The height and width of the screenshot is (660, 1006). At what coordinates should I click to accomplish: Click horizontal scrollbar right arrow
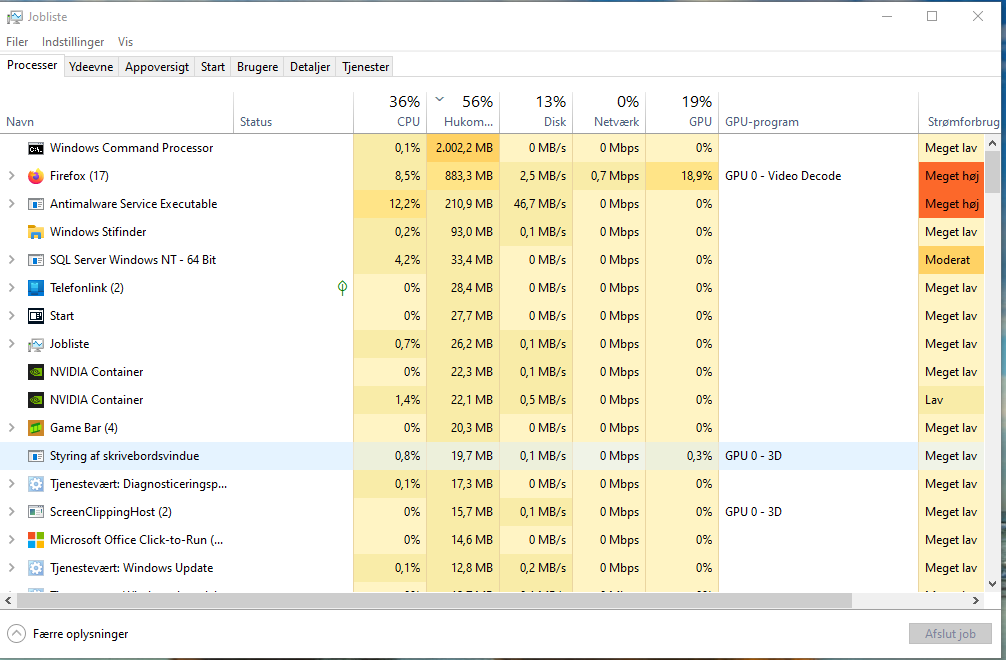click(976, 601)
